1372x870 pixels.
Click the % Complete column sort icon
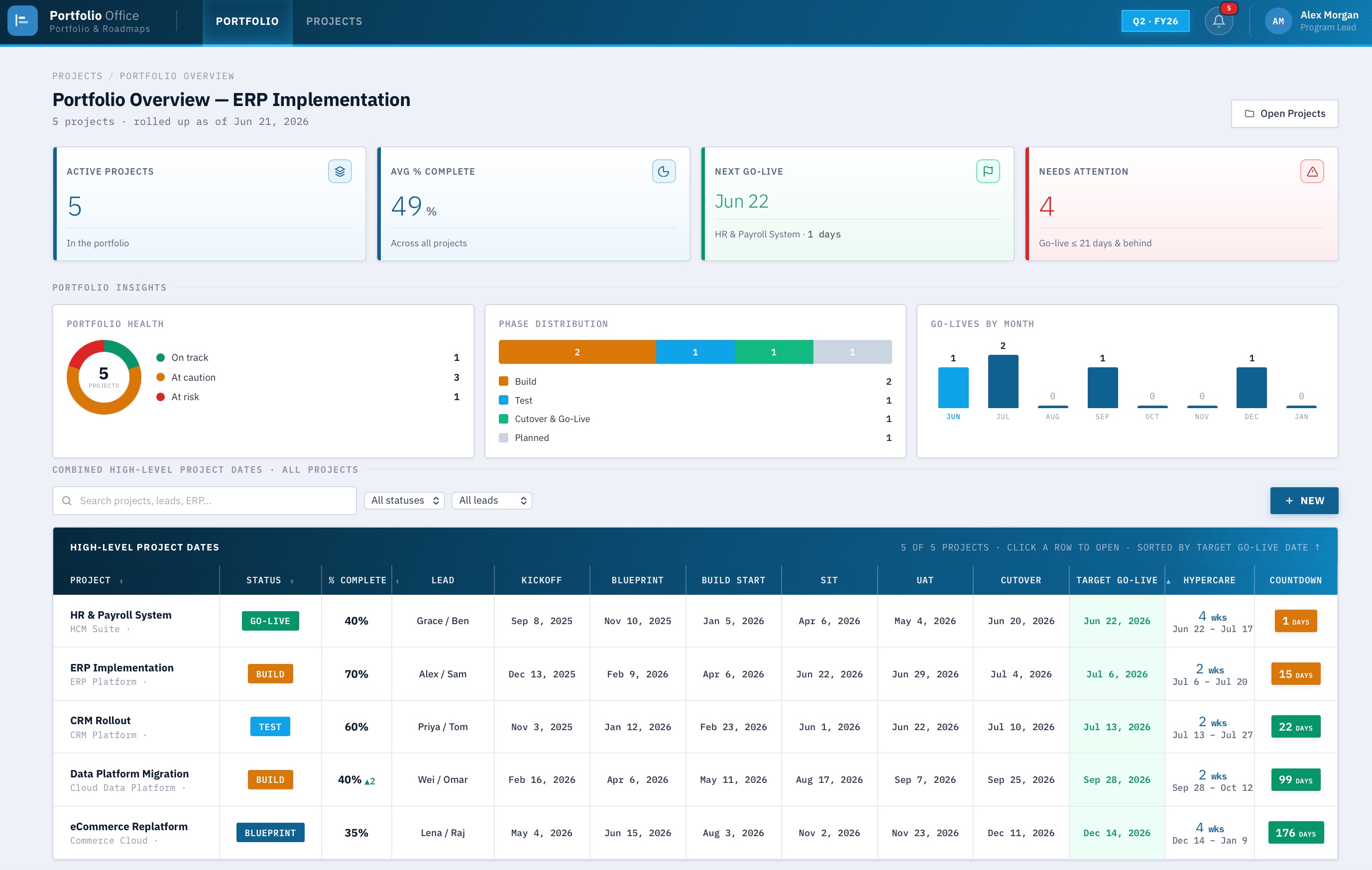tap(397, 581)
